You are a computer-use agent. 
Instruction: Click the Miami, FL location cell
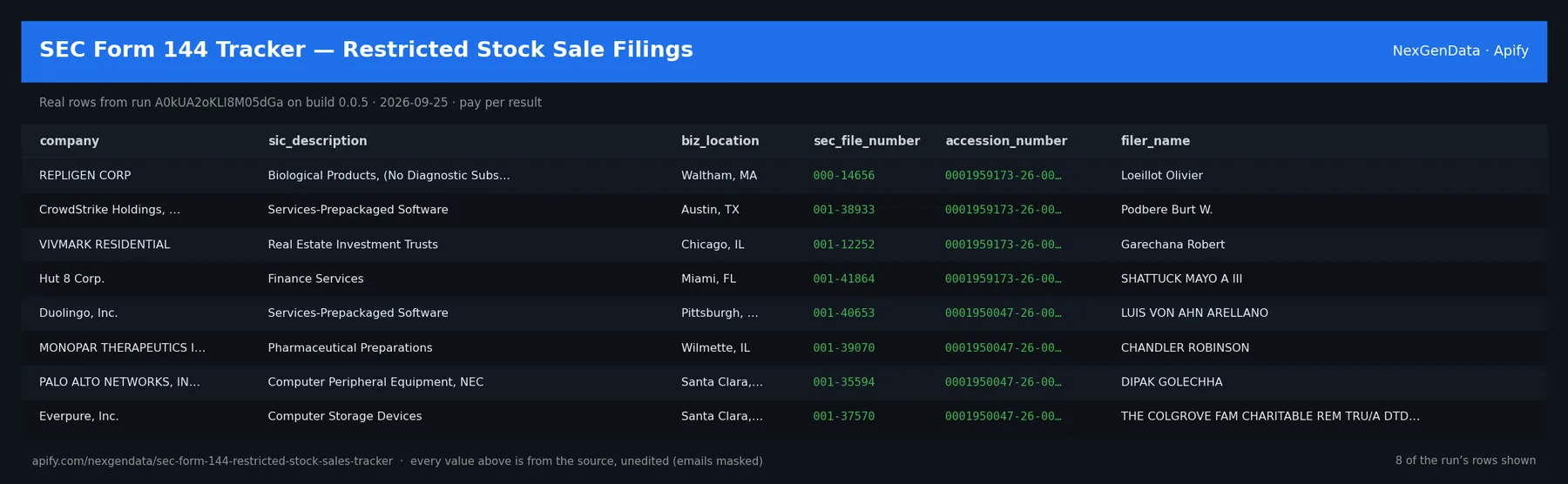click(x=708, y=279)
